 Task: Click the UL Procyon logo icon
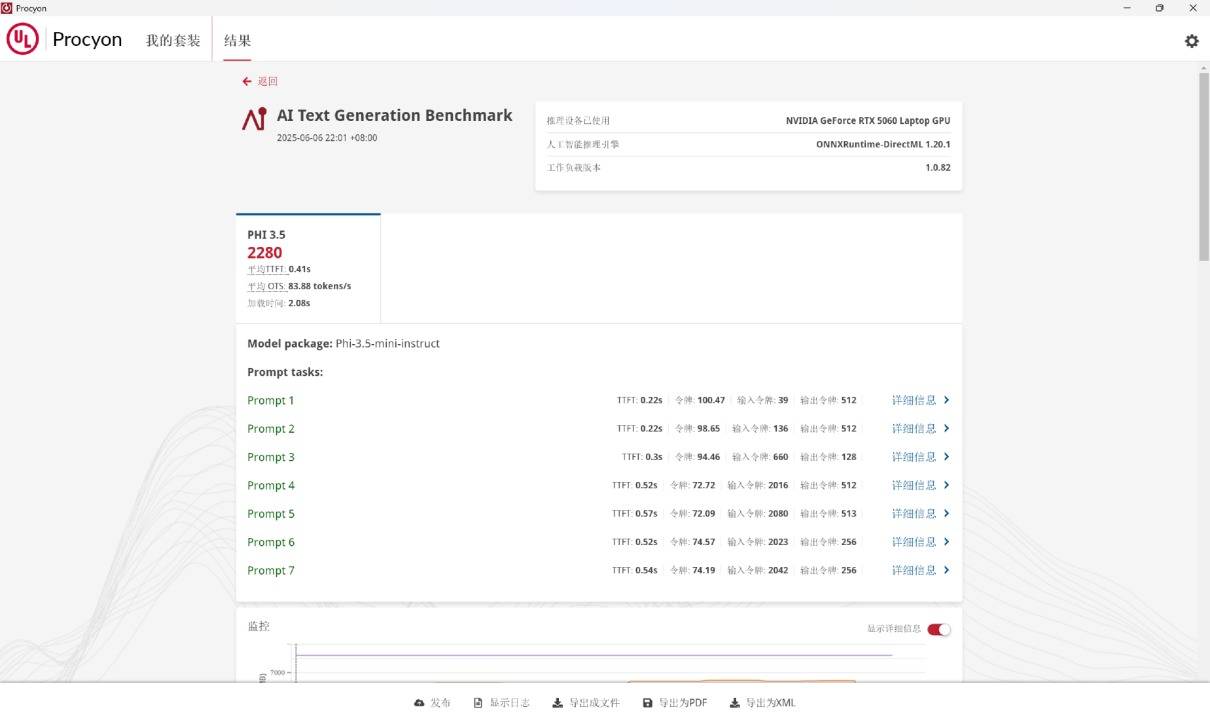23,40
